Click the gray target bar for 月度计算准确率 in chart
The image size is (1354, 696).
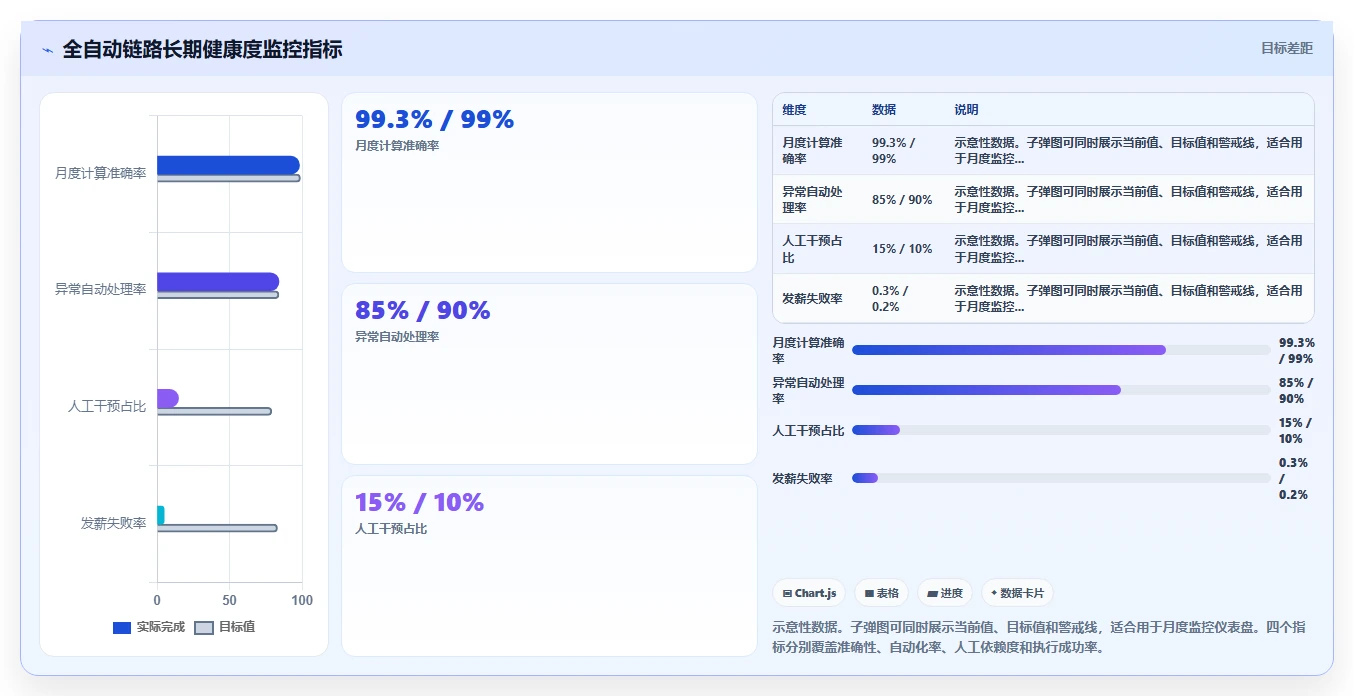pyautogui.click(x=228, y=178)
